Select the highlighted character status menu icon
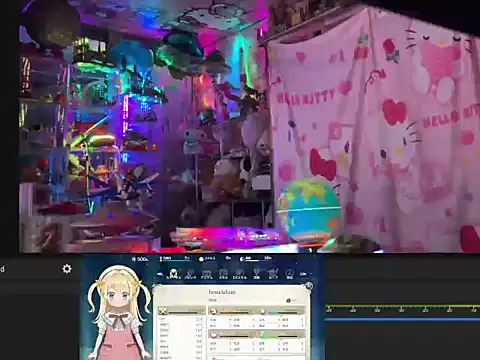This screenshot has height=360, width=480. coord(173,274)
